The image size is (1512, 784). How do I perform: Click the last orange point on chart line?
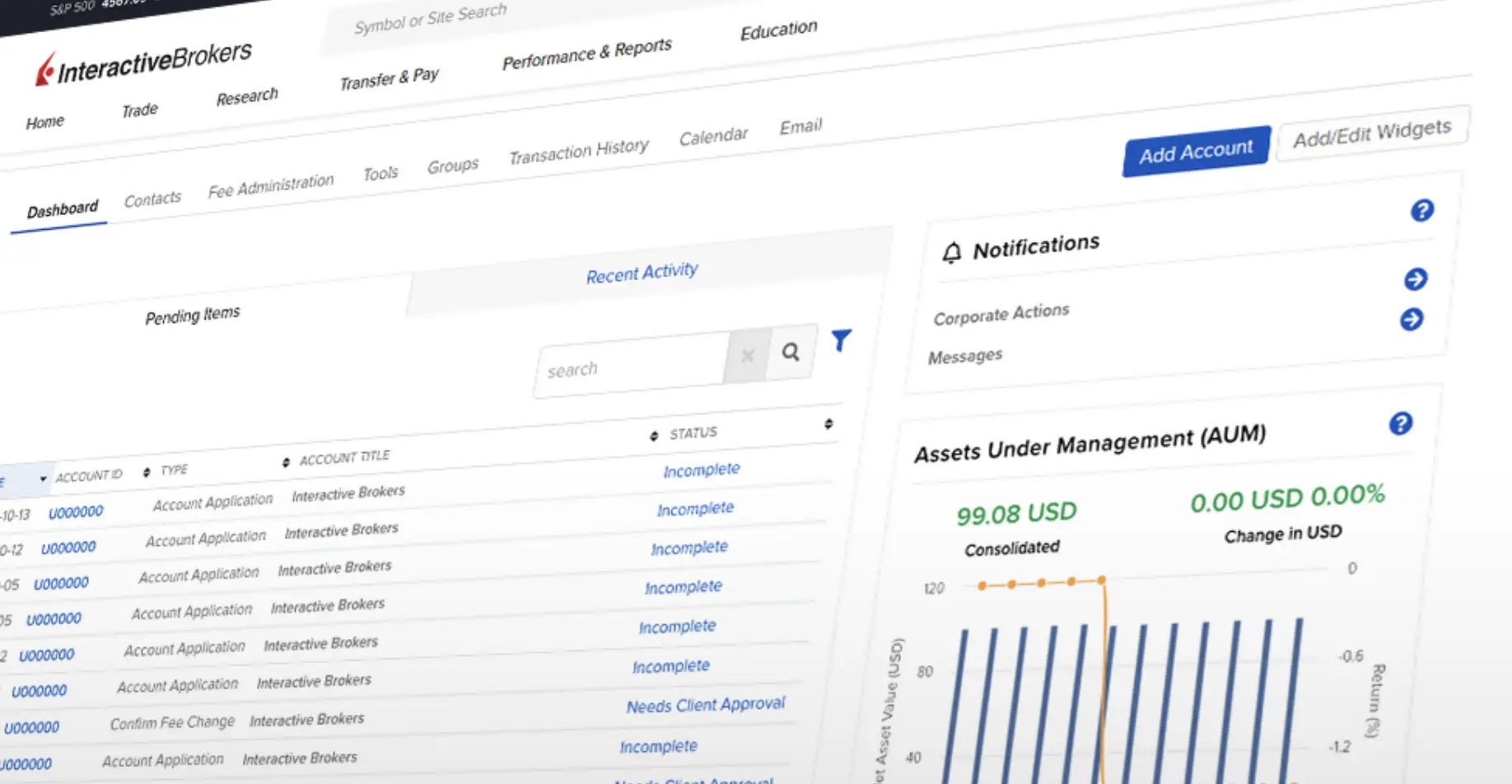pos(1101,580)
